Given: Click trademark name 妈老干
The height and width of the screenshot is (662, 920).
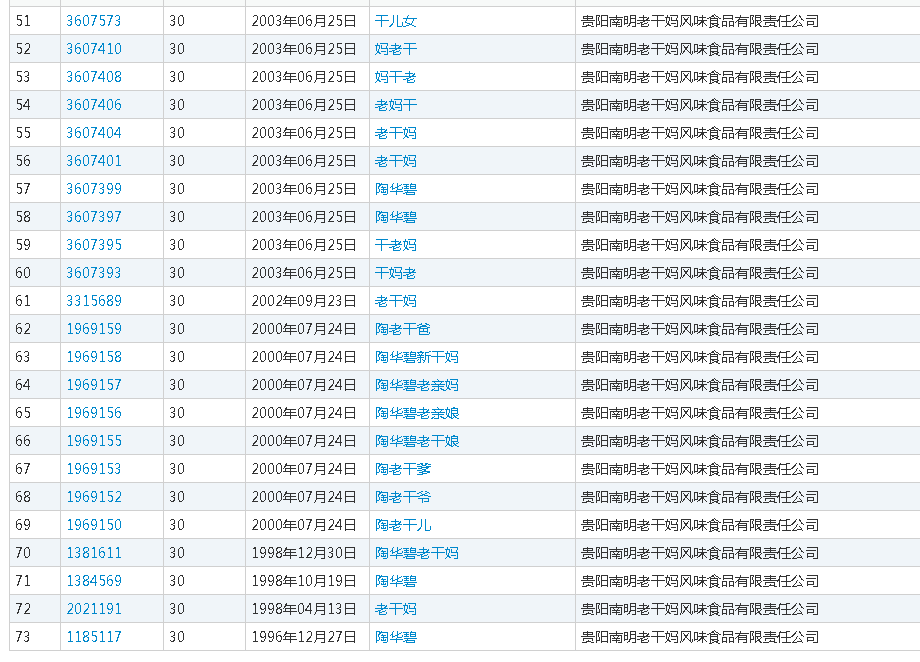Looking at the screenshot, I should click(396, 49).
